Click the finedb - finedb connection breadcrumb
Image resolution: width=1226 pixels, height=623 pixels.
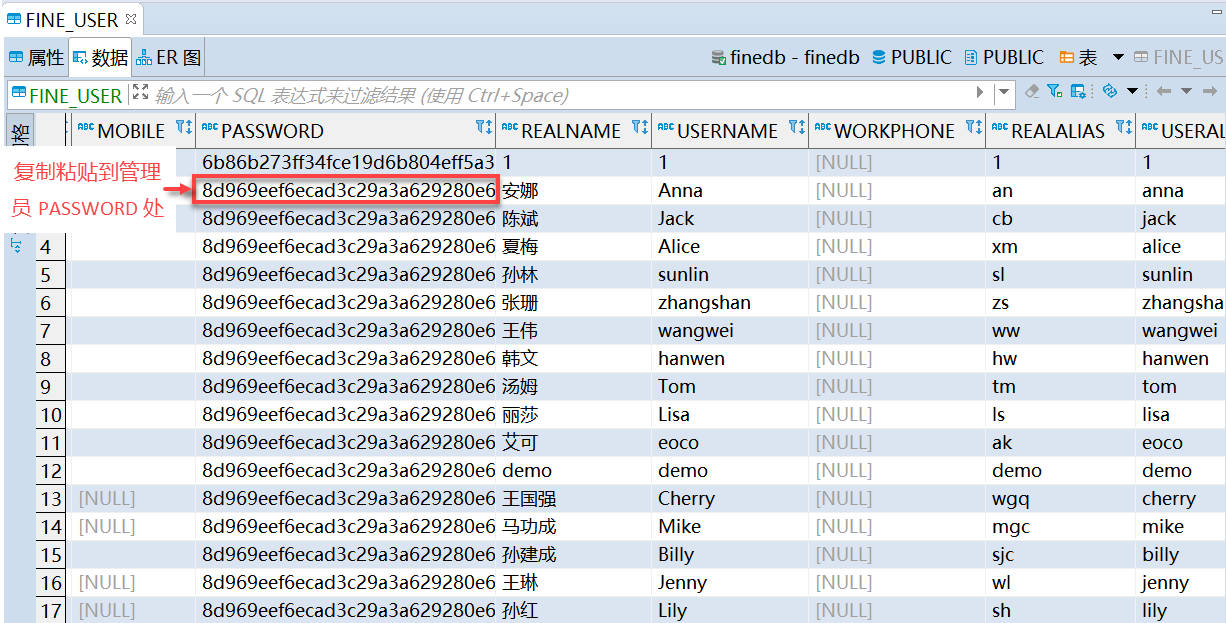[x=785, y=58]
